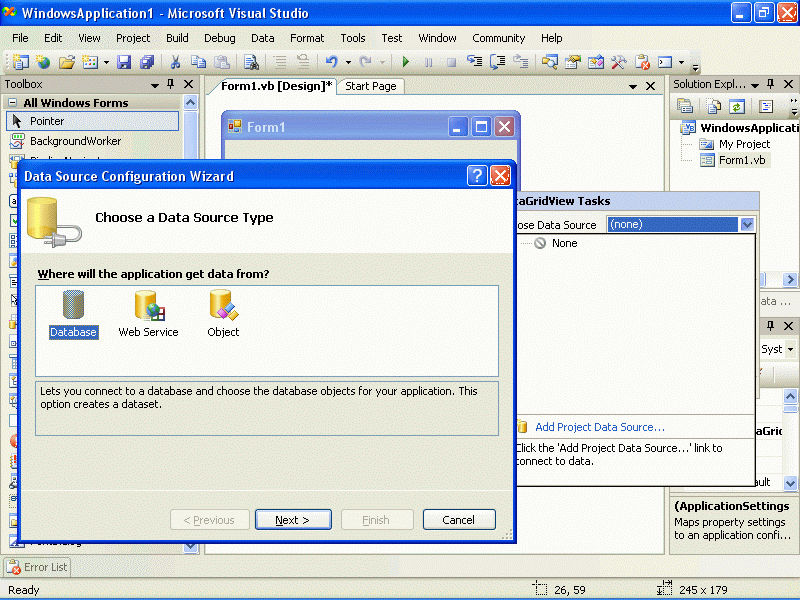Open the Data menu
This screenshot has width=800, height=600.
tap(263, 38)
